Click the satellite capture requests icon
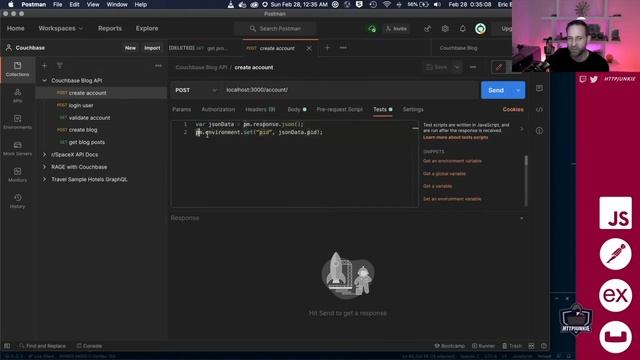The width and height of the screenshot is (640, 360). click(x=427, y=29)
